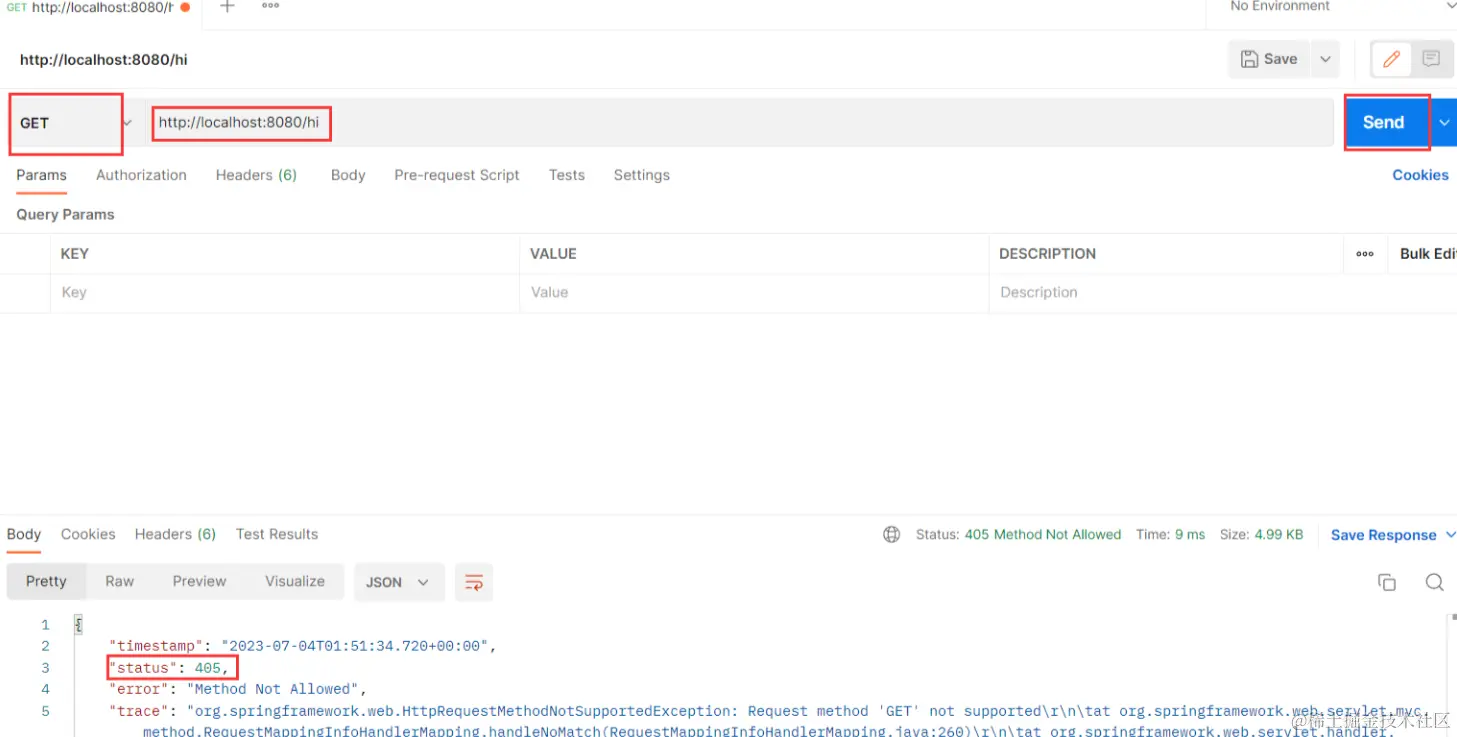Viewport: 1457px width, 737px height.
Task: Click the Value input field
Action: click(754, 293)
